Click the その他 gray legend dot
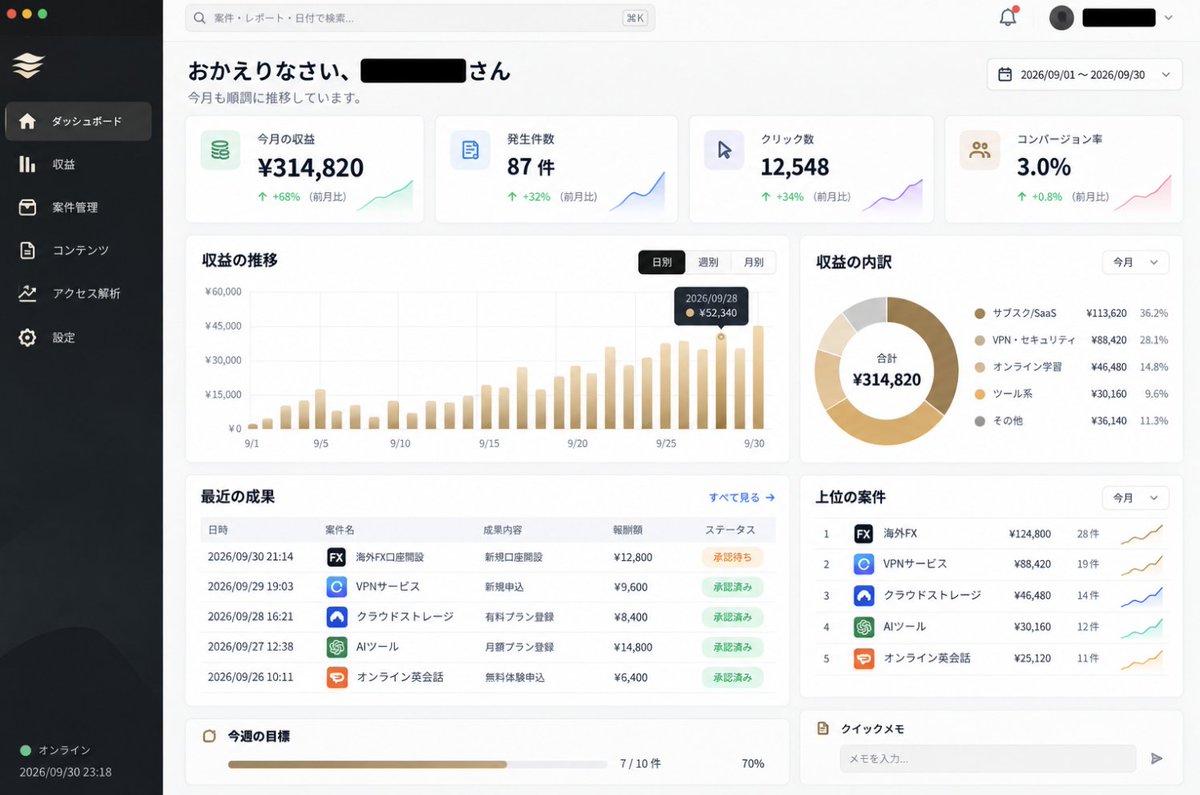Screen dimensions: 1200x795 pyautogui.click(x=980, y=421)
